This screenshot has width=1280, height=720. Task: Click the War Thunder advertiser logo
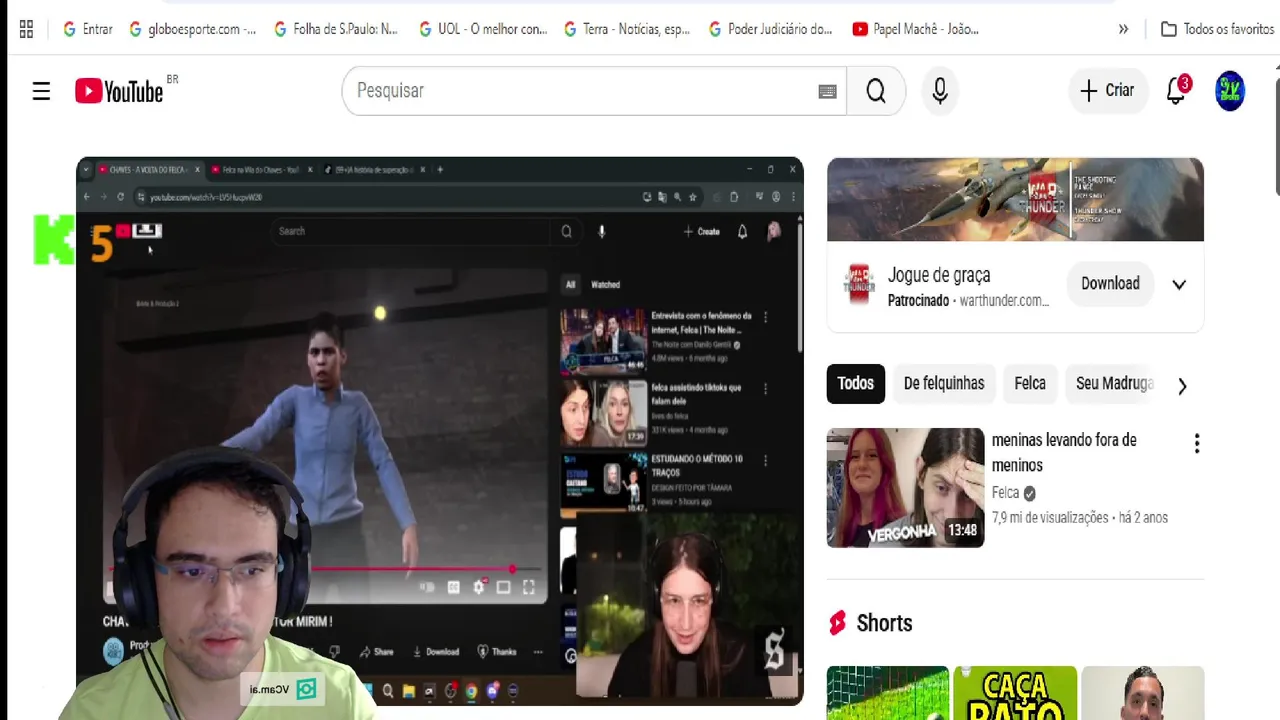860,285
